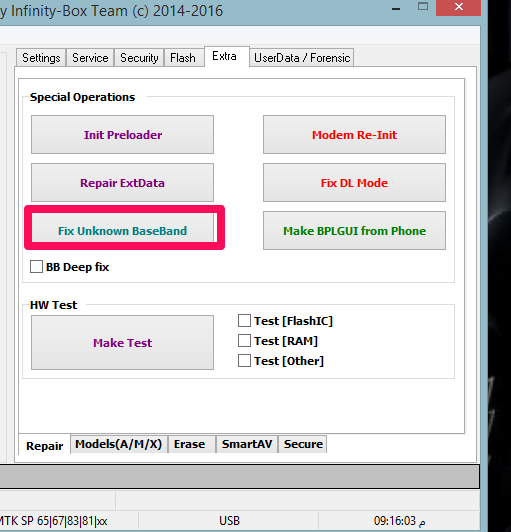The height and width of the screenshot is (532, 511).
Task: Switch to the Service tab
Action: pyautogui.click(x=90, y=58)
